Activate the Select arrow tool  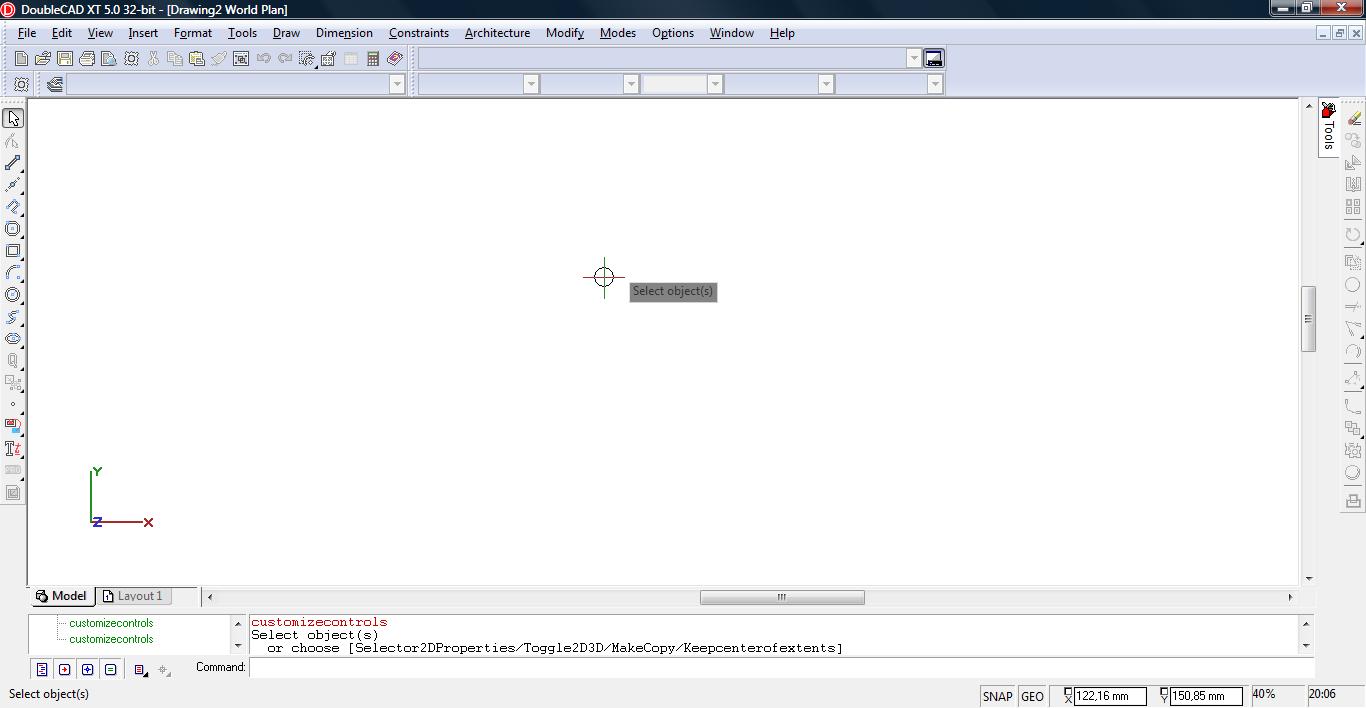tap(13, 119)
